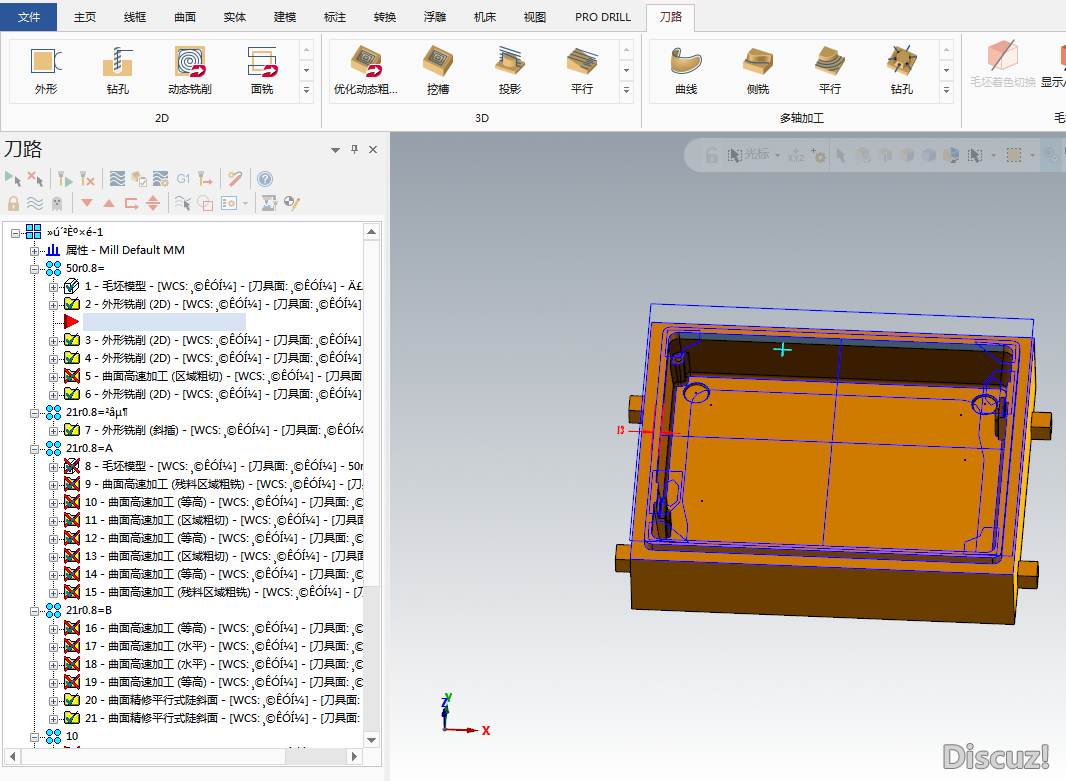This screenshot has width=1066, height=781.
Task: Toggle posting with the ghost icon
Action: [x=57, y=203]
